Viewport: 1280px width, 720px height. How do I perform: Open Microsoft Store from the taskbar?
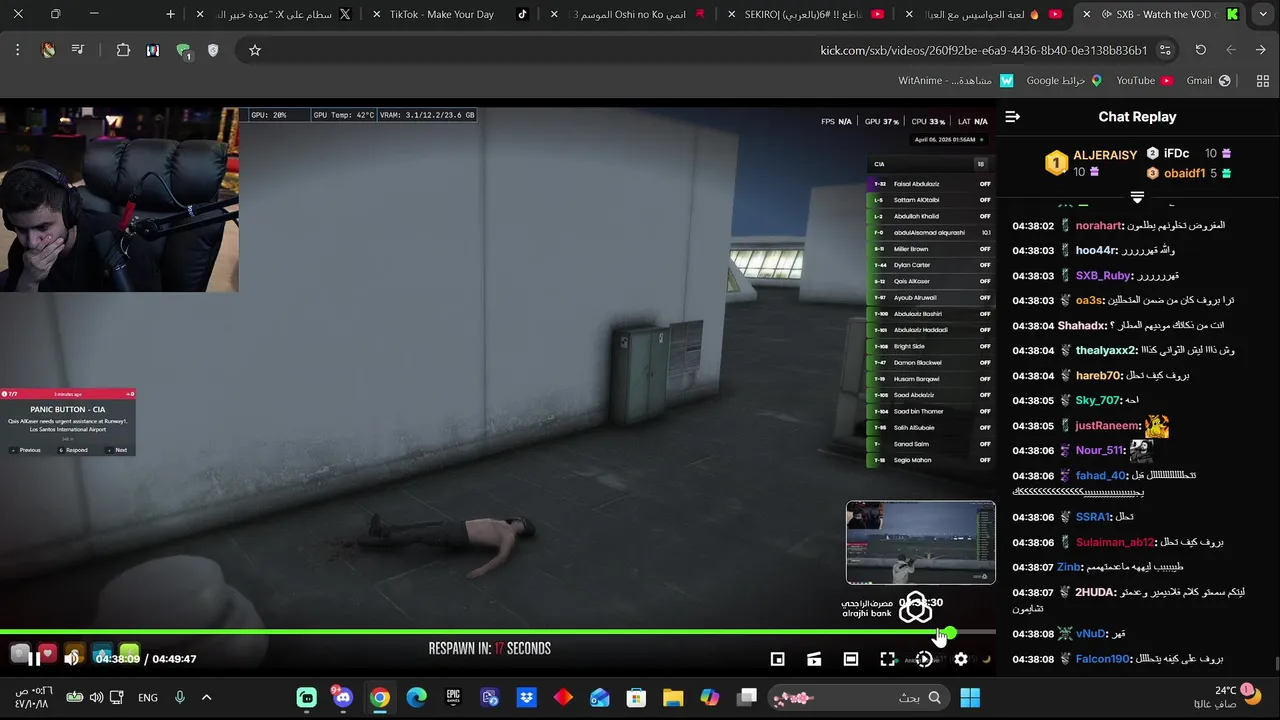click(x=636, y=697)
